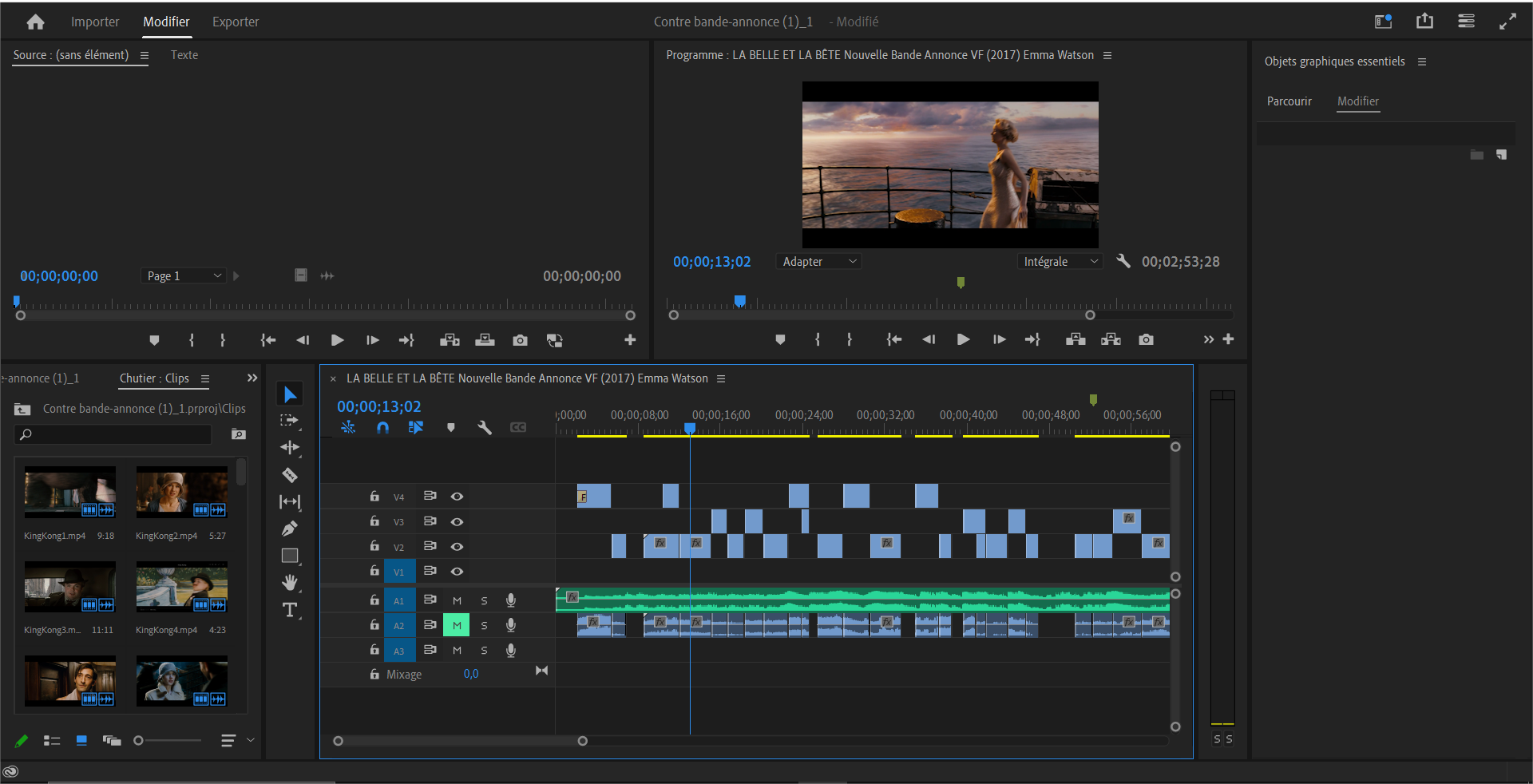Viewport: 1533px width, 784px height.
Task: Open the Adapter zoom level dropdown
Action: [x=818, y=261]
